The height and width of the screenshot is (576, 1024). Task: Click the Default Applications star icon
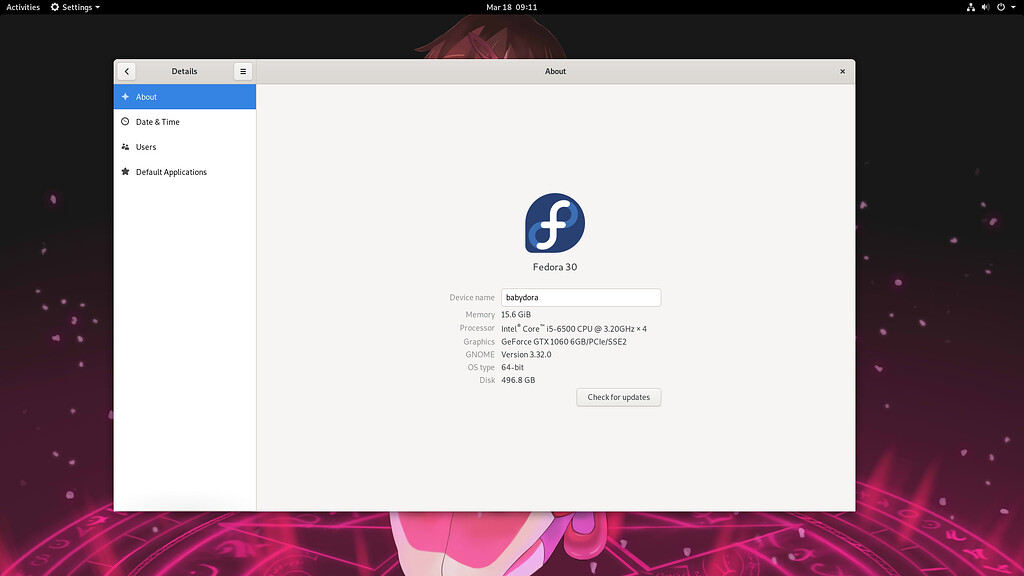coord(124,171)
